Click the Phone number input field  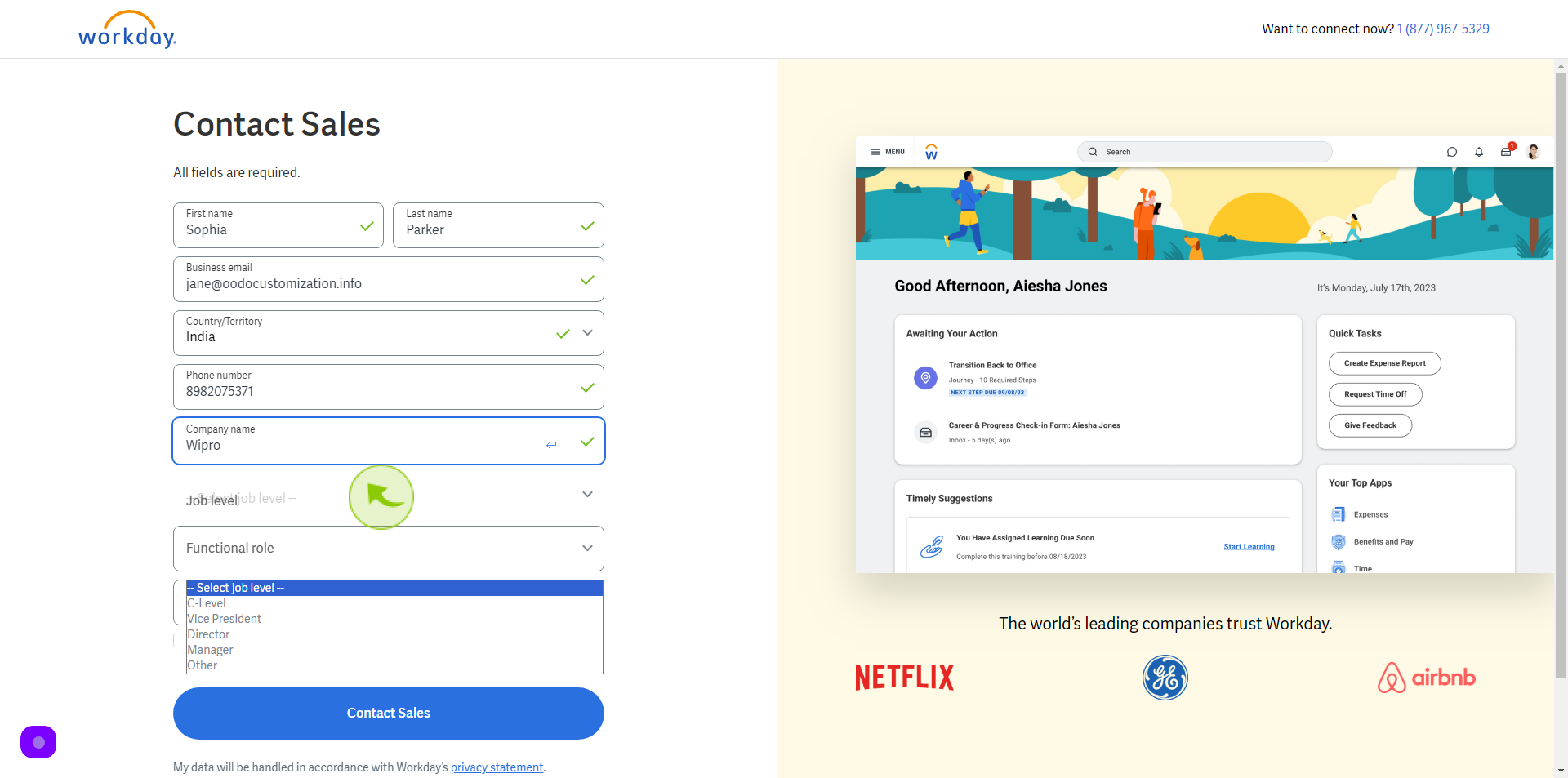tap(389, 387)
